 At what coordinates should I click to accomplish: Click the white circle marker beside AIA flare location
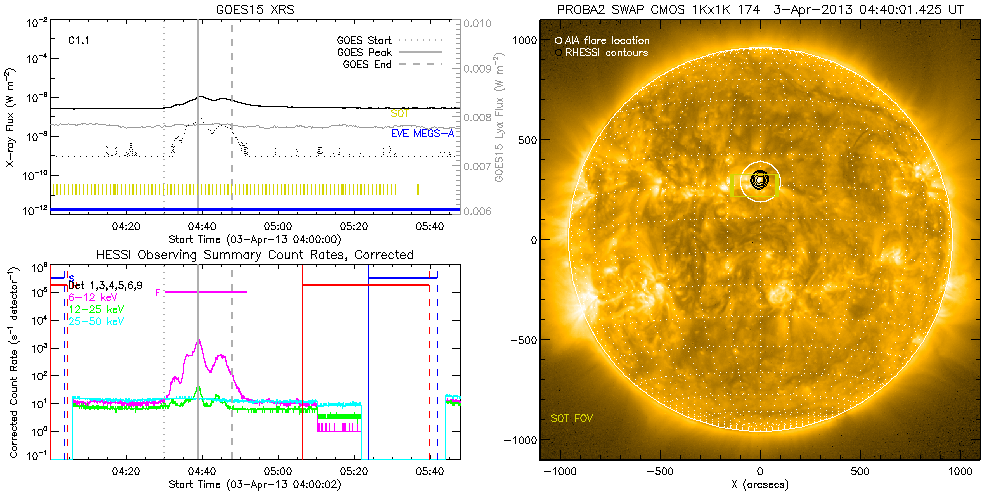(559, 41)
